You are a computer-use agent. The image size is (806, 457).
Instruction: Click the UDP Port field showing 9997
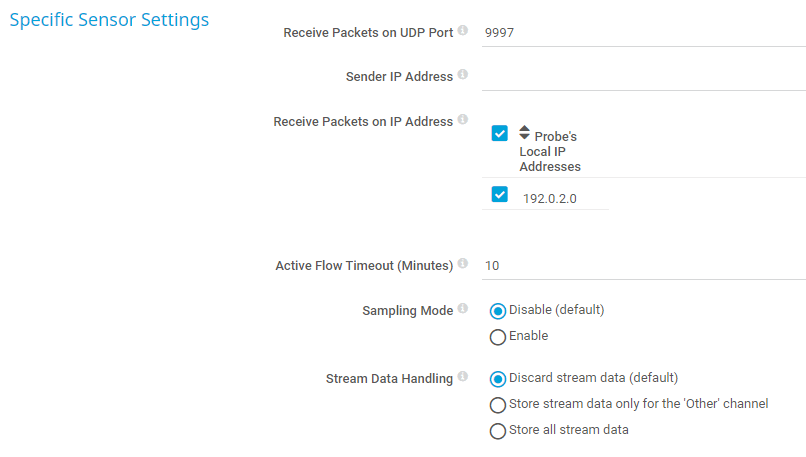[640, 32]
